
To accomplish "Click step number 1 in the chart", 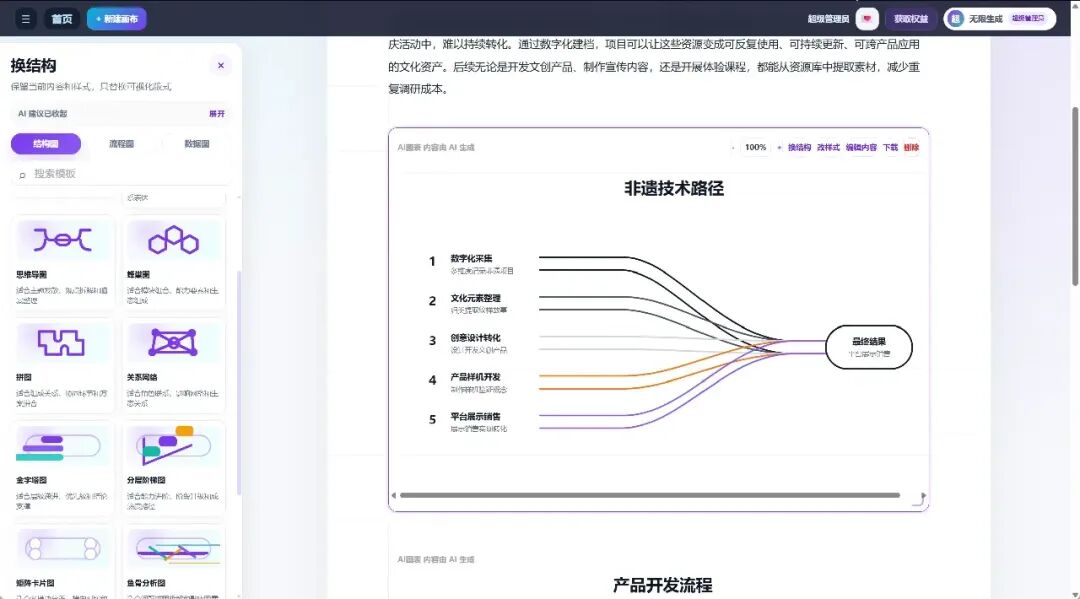I will (432, 262).
